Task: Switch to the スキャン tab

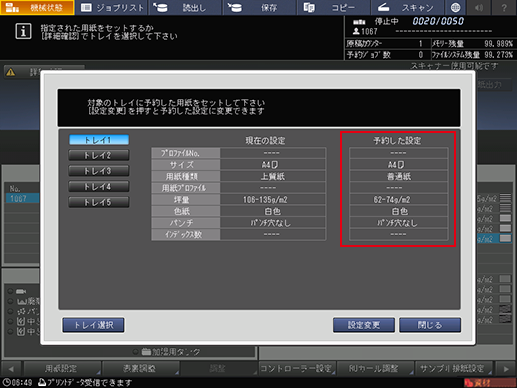Action: click(408, 7)
